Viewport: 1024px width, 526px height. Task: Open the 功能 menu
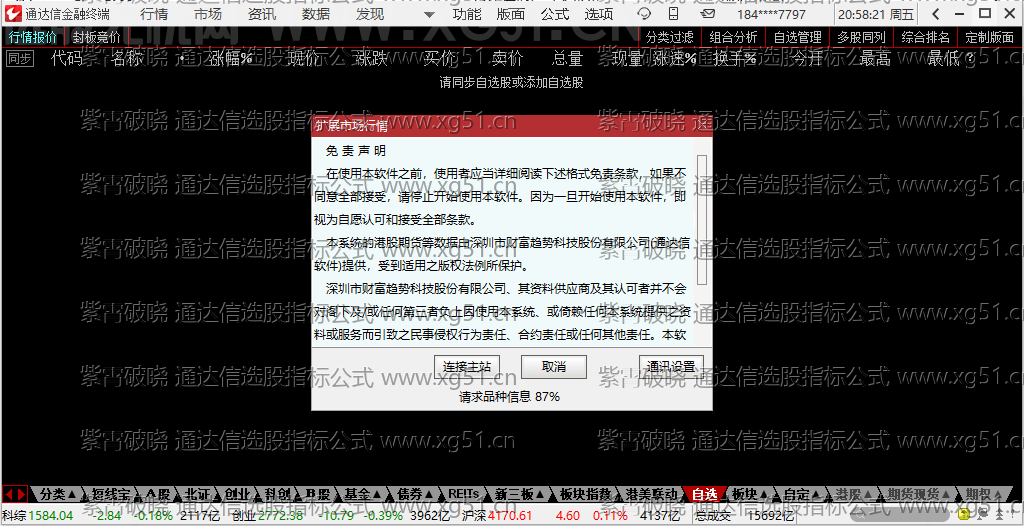(466, 14)
